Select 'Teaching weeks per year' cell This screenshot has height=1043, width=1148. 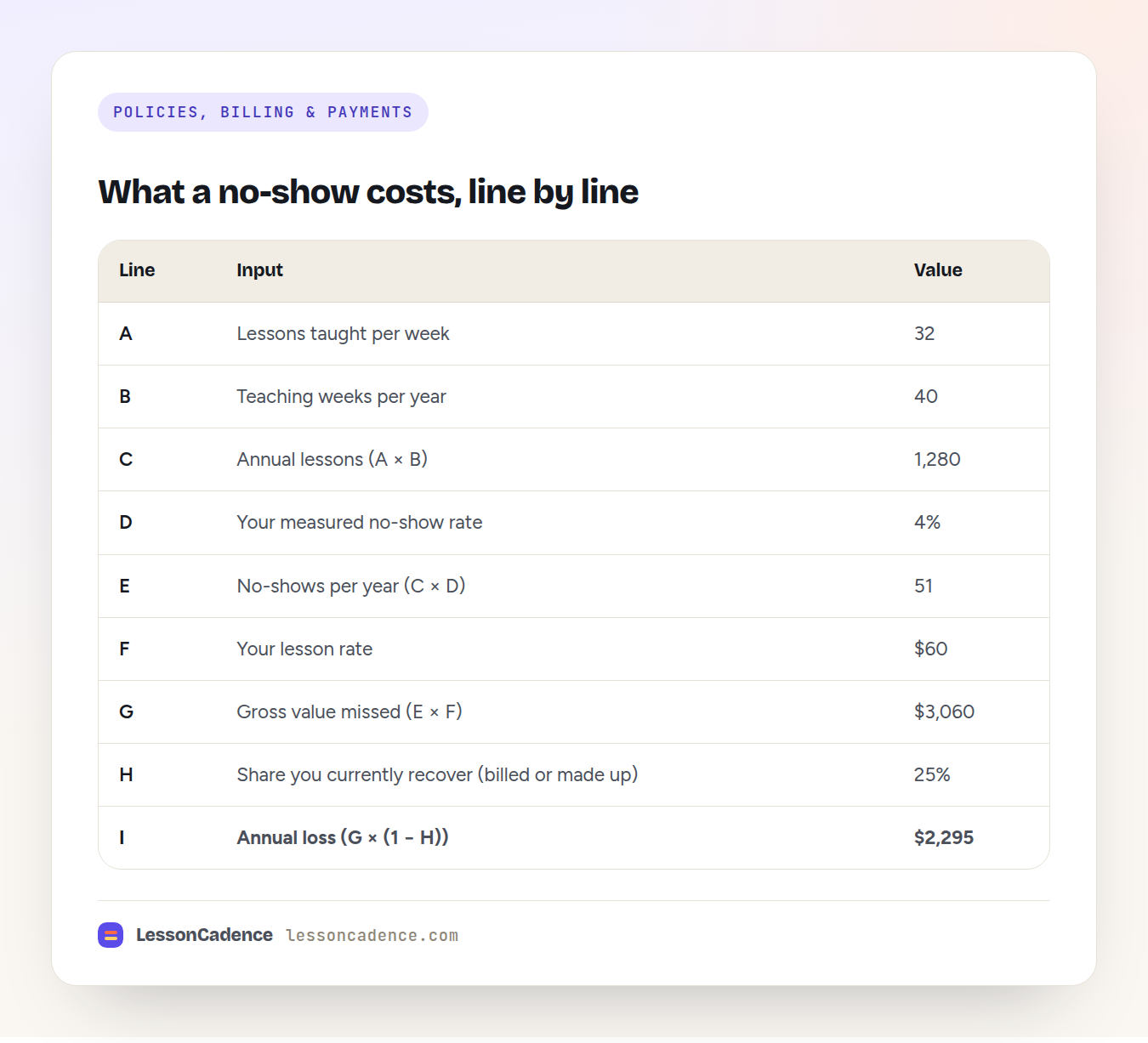(x=341, y=397)
